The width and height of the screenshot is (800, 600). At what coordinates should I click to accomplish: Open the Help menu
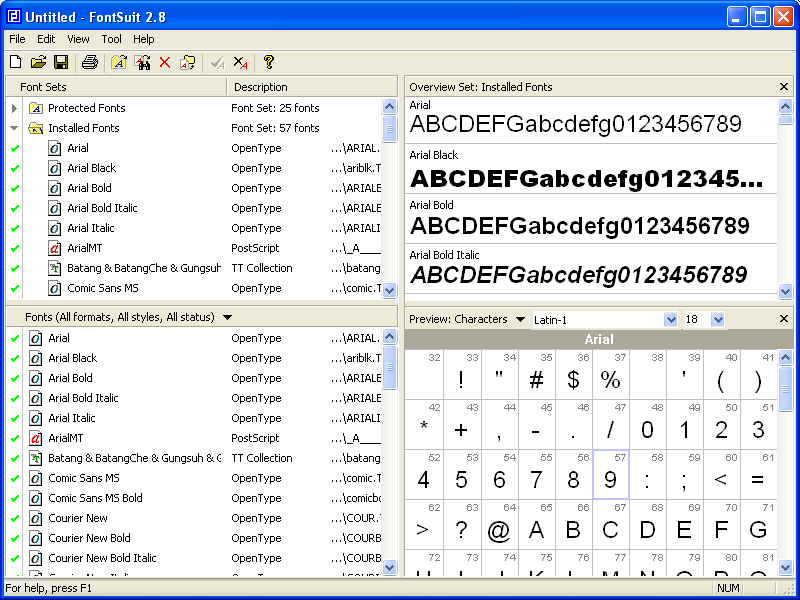(144, 39)
